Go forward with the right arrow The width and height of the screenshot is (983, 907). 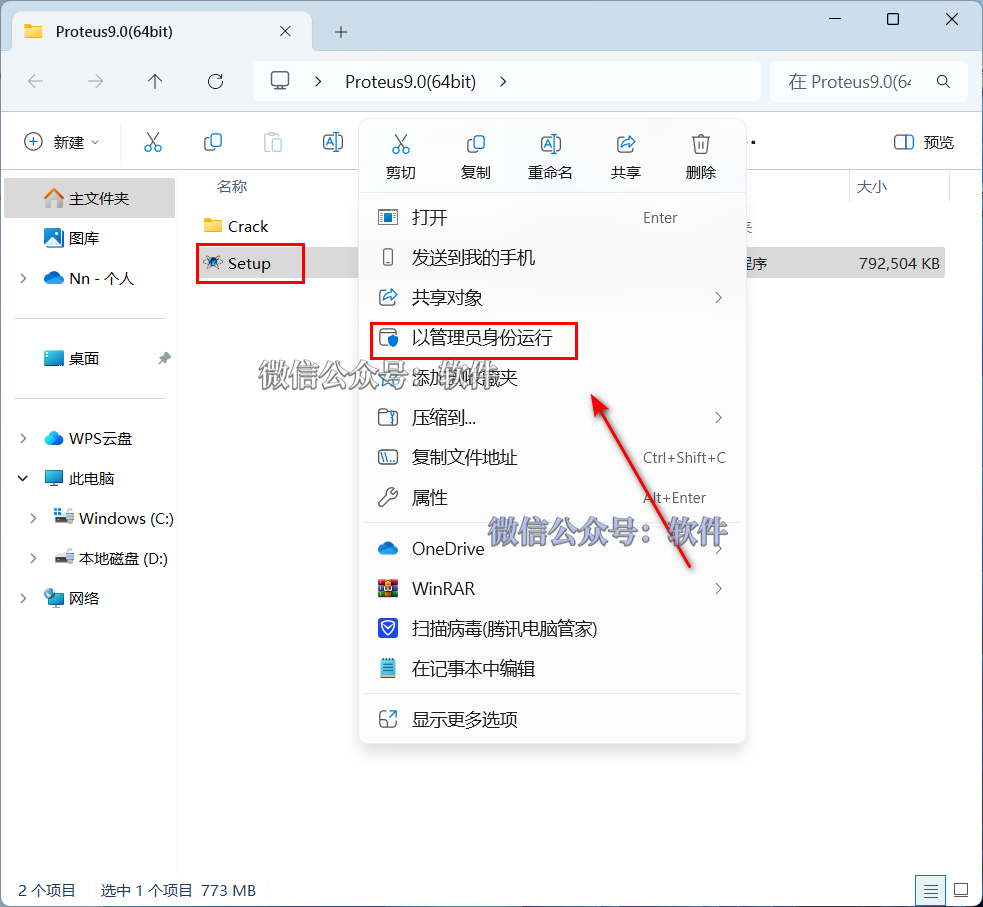point(95,81)
